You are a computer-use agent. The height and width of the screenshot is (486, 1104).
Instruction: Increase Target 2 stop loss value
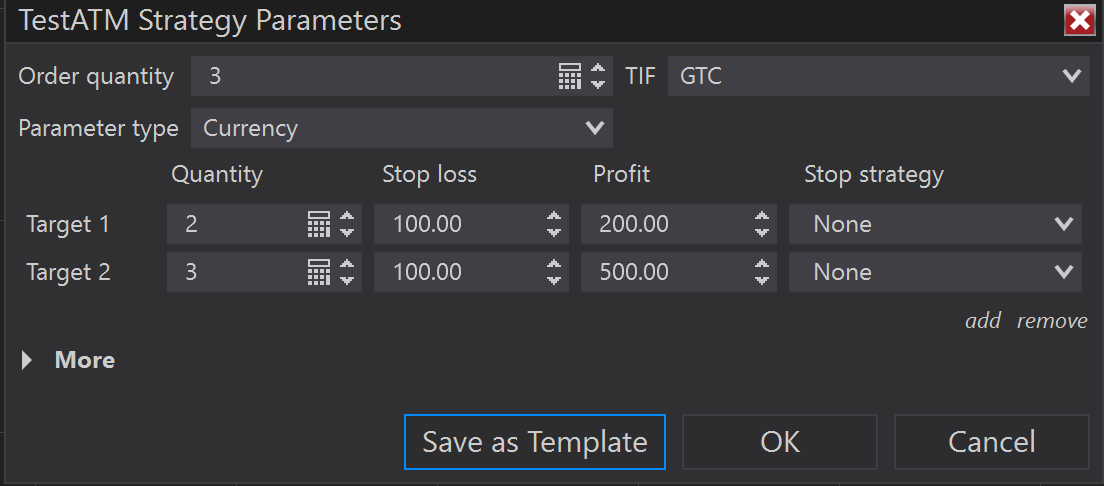click(x=554, y=265)
